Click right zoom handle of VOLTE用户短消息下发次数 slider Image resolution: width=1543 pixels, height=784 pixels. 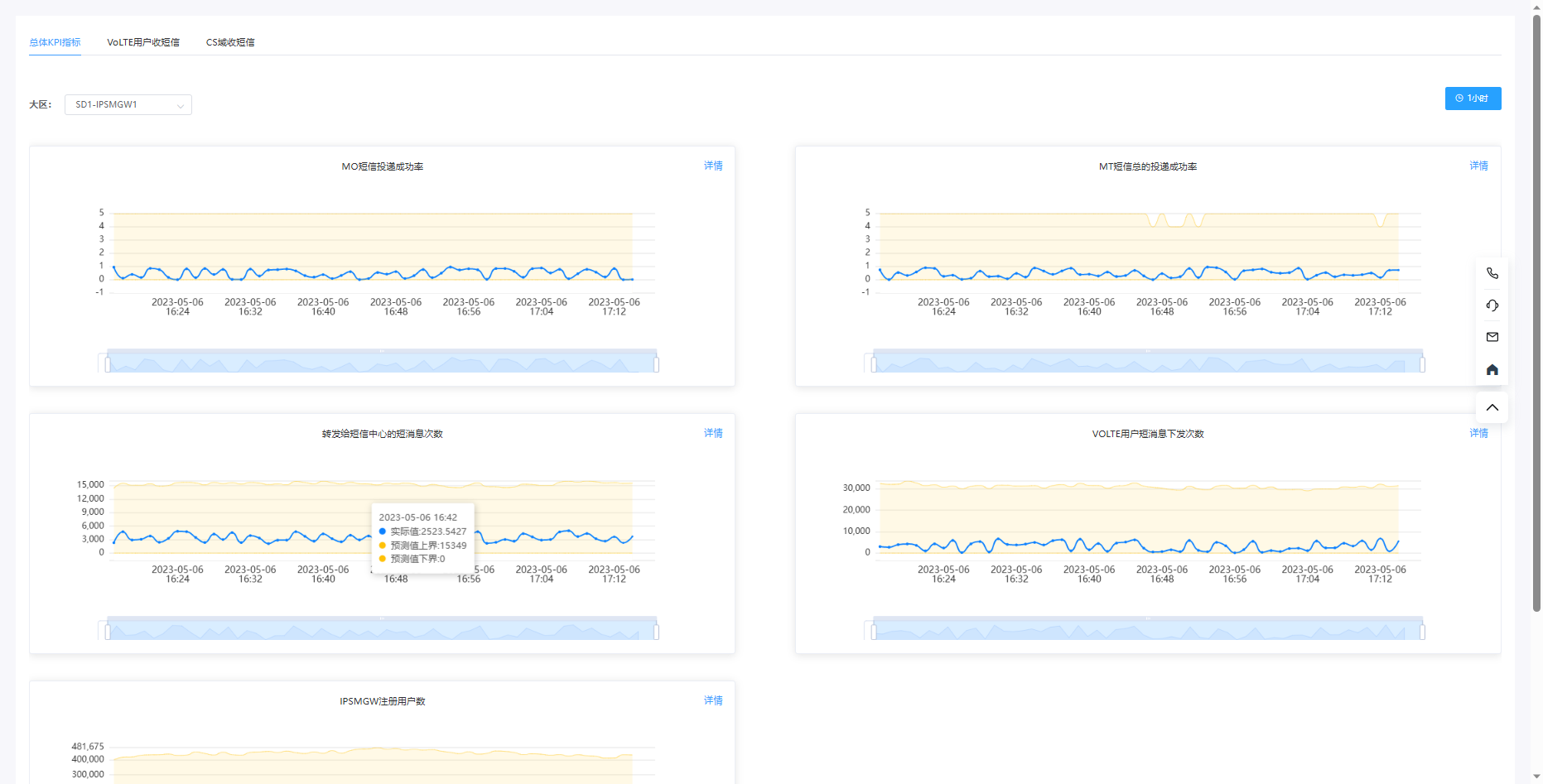click(x=1422, y=632)
